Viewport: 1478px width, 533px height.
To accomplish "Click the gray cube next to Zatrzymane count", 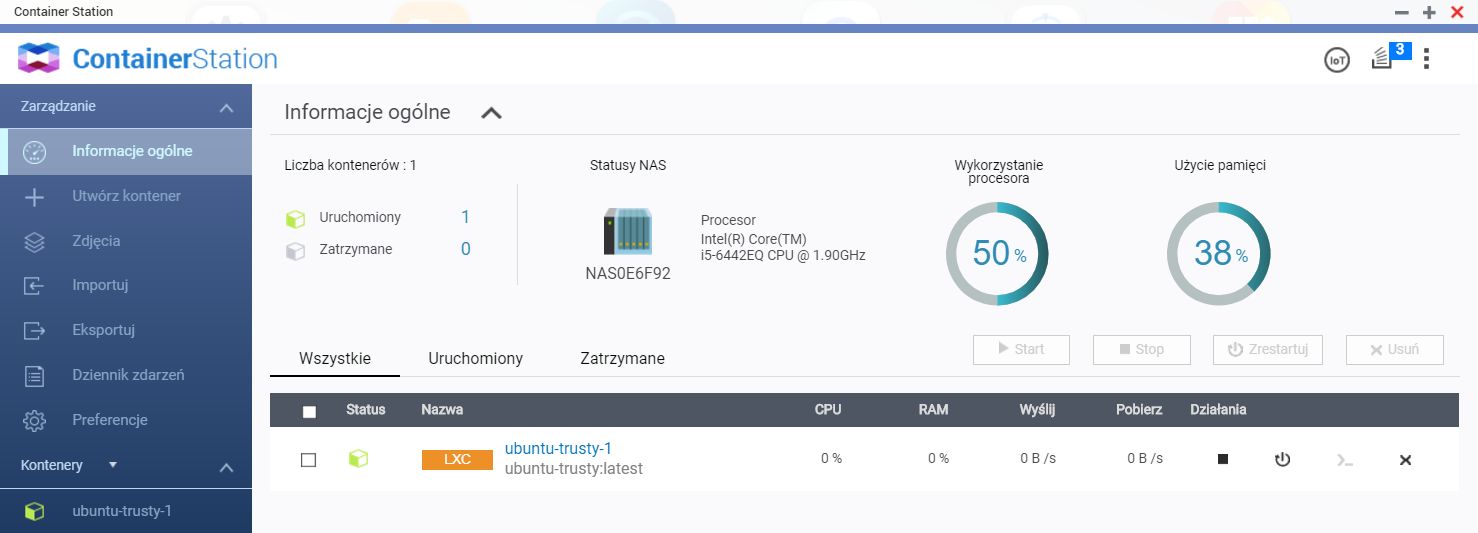I will tap(295, 250).
